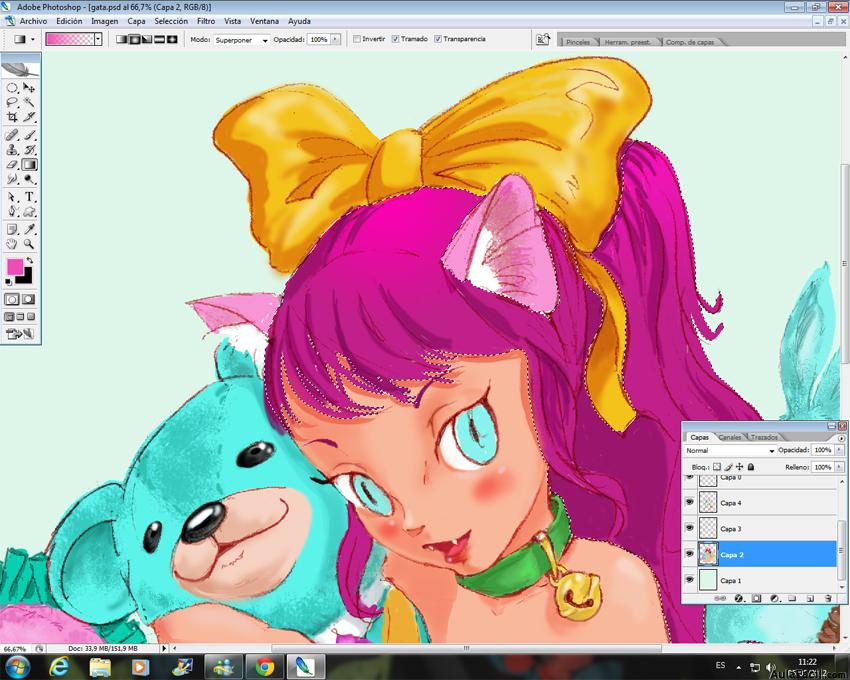Switch to the Trazados tab
Image resolution: width=850 pixels, height=680 pixels.
[764, 437]
